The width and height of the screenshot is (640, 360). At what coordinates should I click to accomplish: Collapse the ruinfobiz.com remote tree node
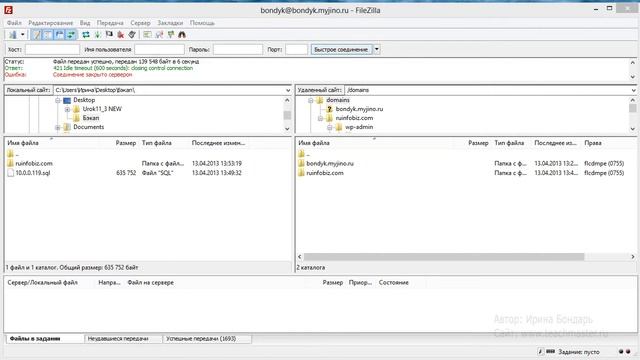pos(320,118)
